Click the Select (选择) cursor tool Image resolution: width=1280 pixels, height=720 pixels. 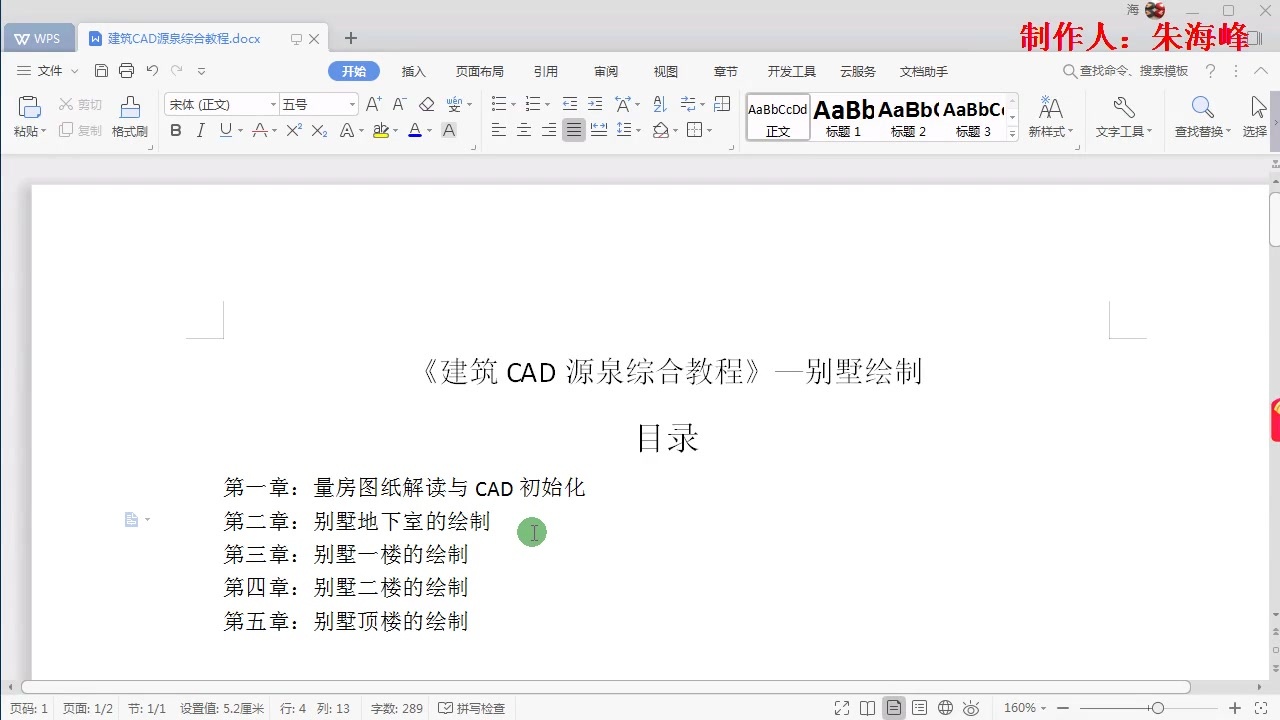tap(1256, 117)
